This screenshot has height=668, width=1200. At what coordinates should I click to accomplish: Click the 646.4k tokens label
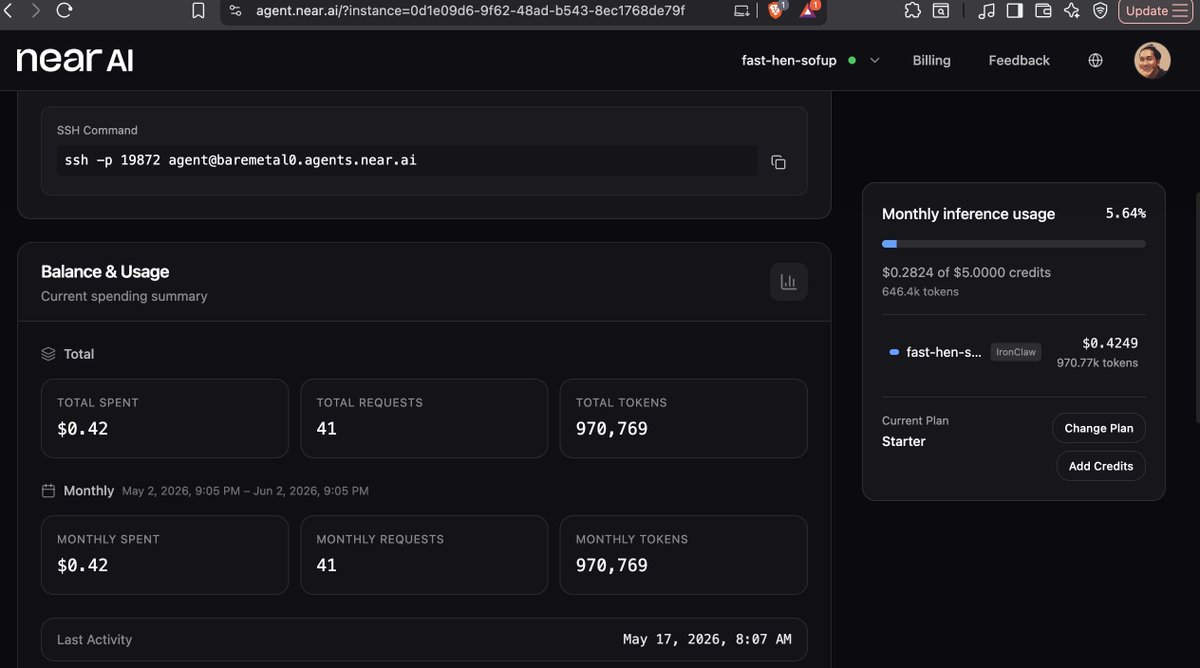tap(920, 292)
